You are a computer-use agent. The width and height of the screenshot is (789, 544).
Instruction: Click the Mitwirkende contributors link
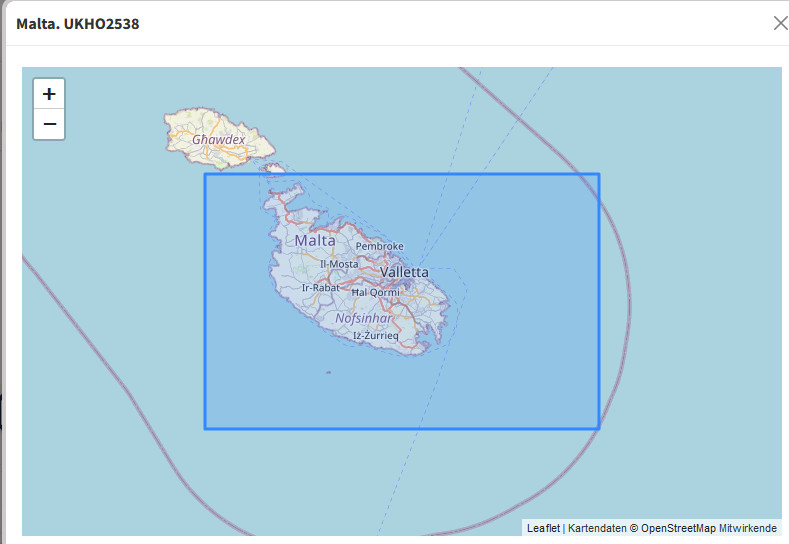(x=747, y=528)
